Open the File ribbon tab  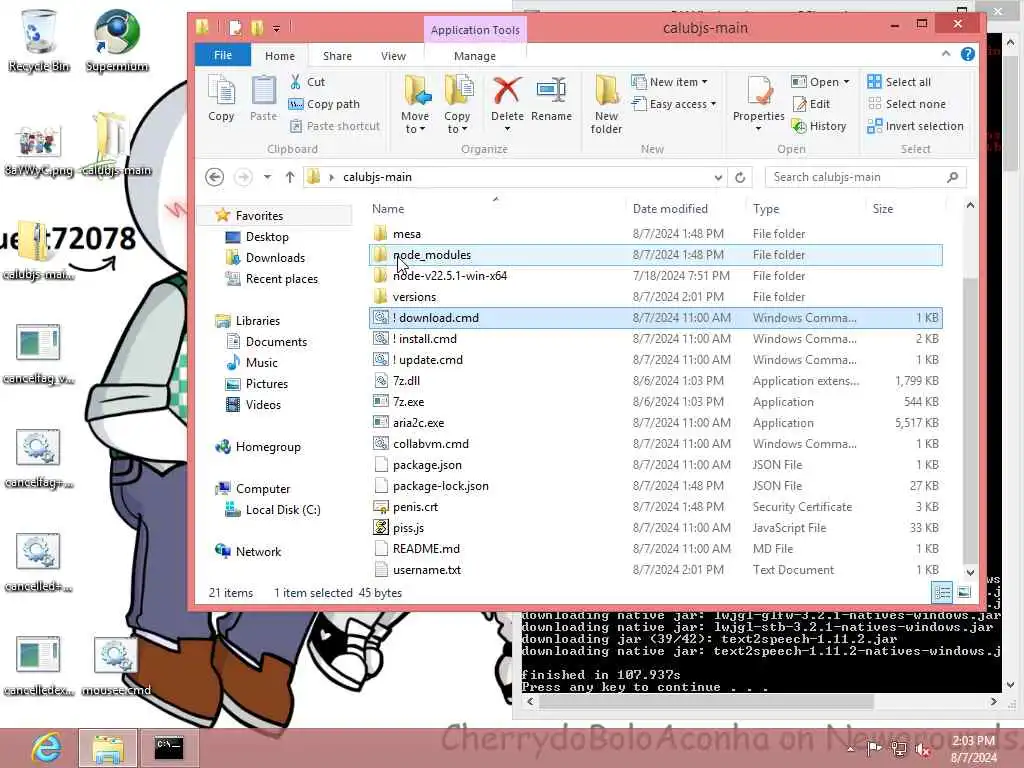click(223, 56)
